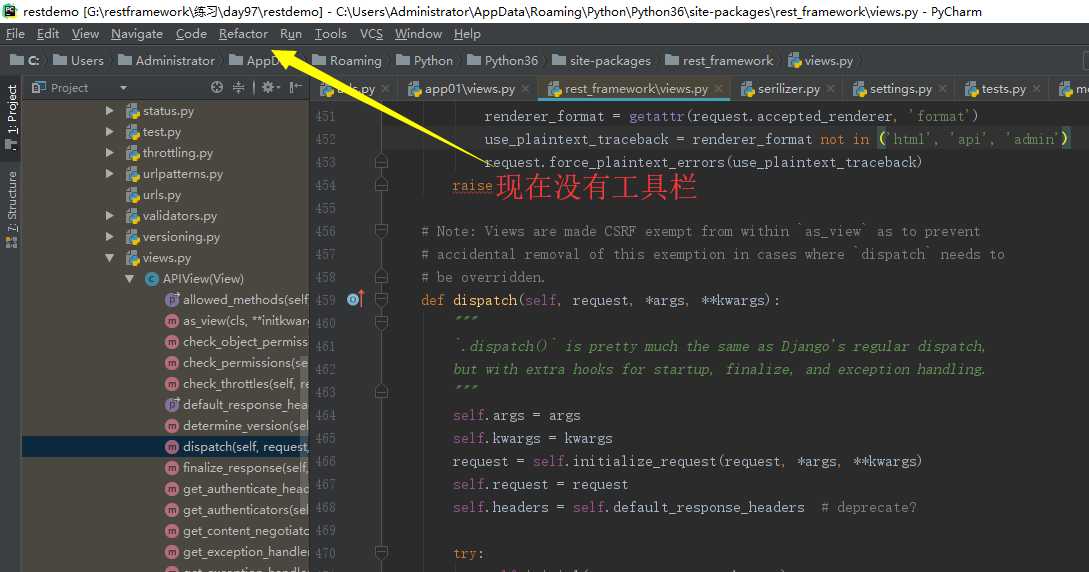Viewport: 1089px width, 572px height.
Task: Click the method icon of get_content_negotiator
Action: coord(172,531)
